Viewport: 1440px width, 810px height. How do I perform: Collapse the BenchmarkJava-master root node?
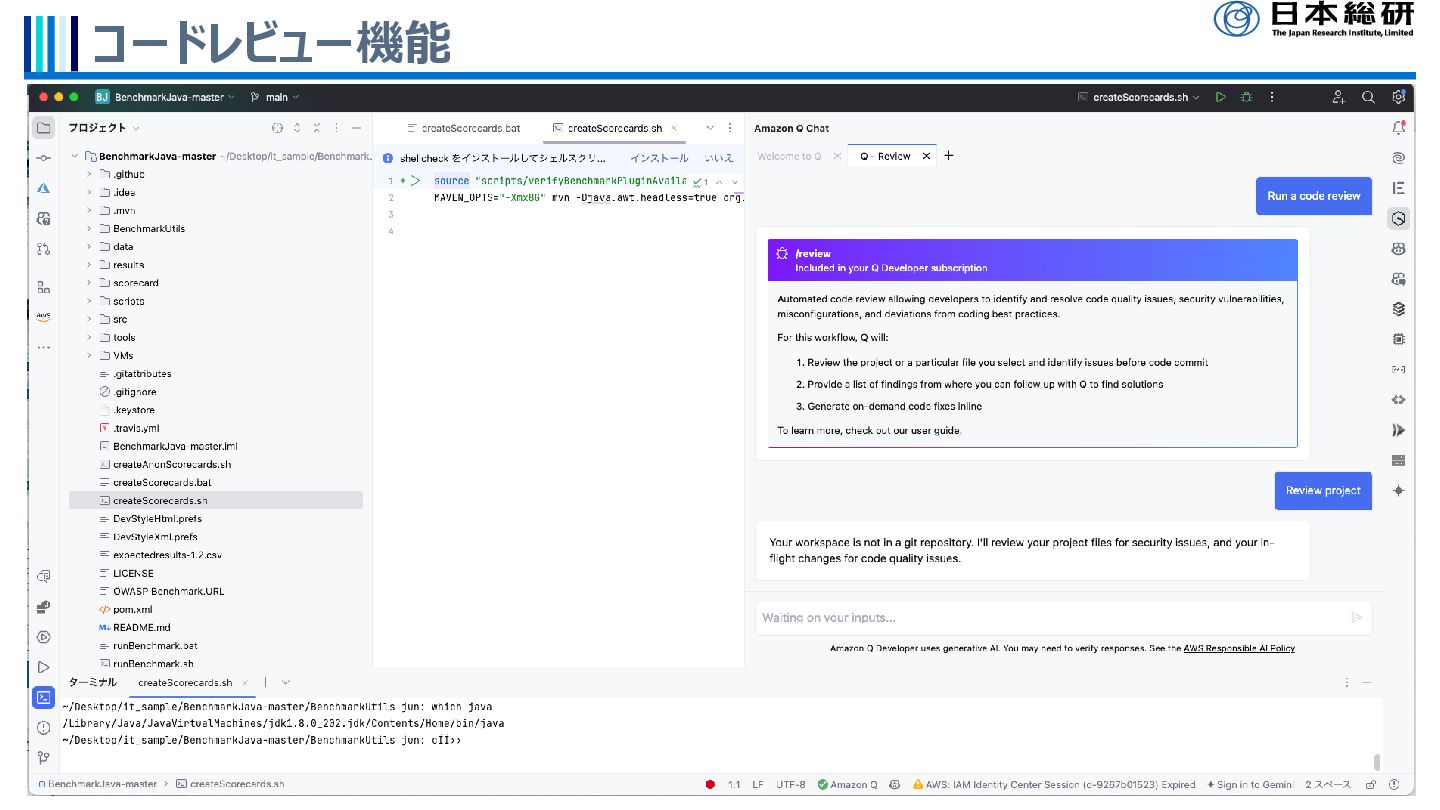click(74, 156)
